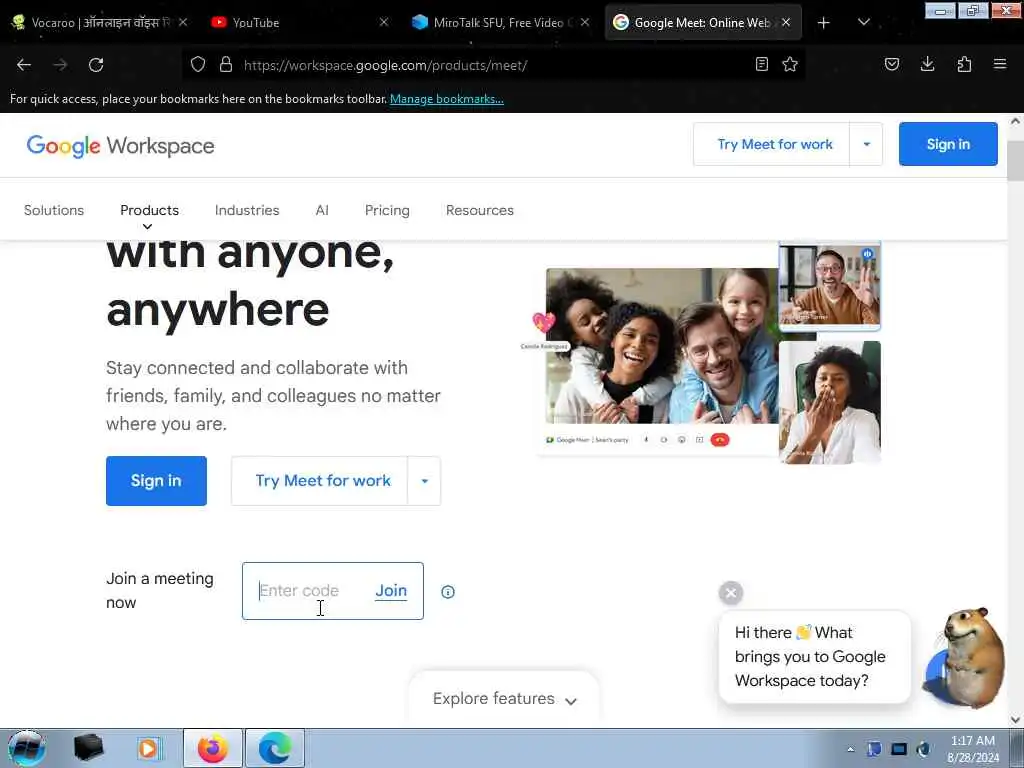Open Microsoft Edge from the taskbar

pos(275,748)
